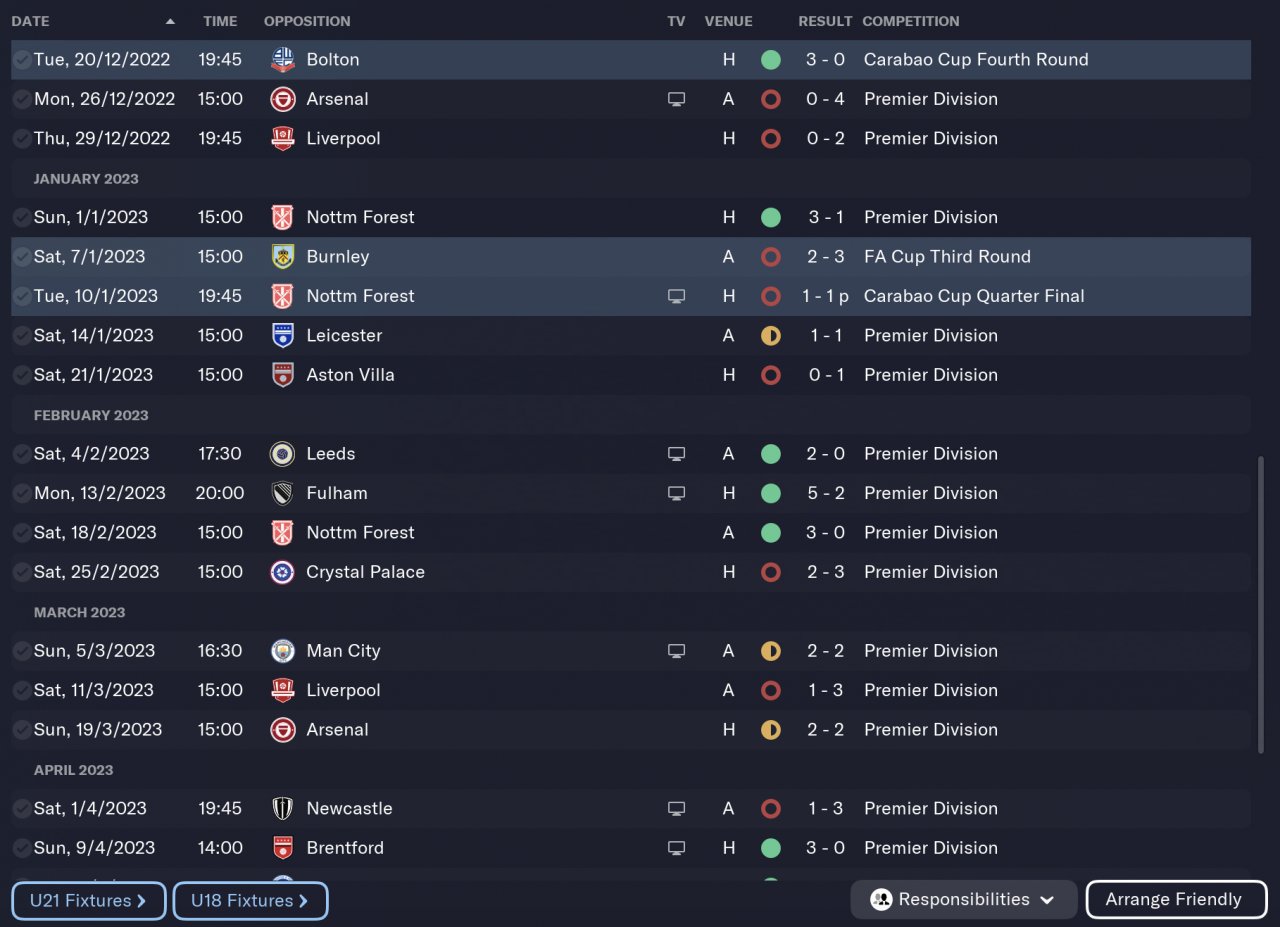
Task: Sort the fixtures by the DATE column arrow
Action: [170, 21]
